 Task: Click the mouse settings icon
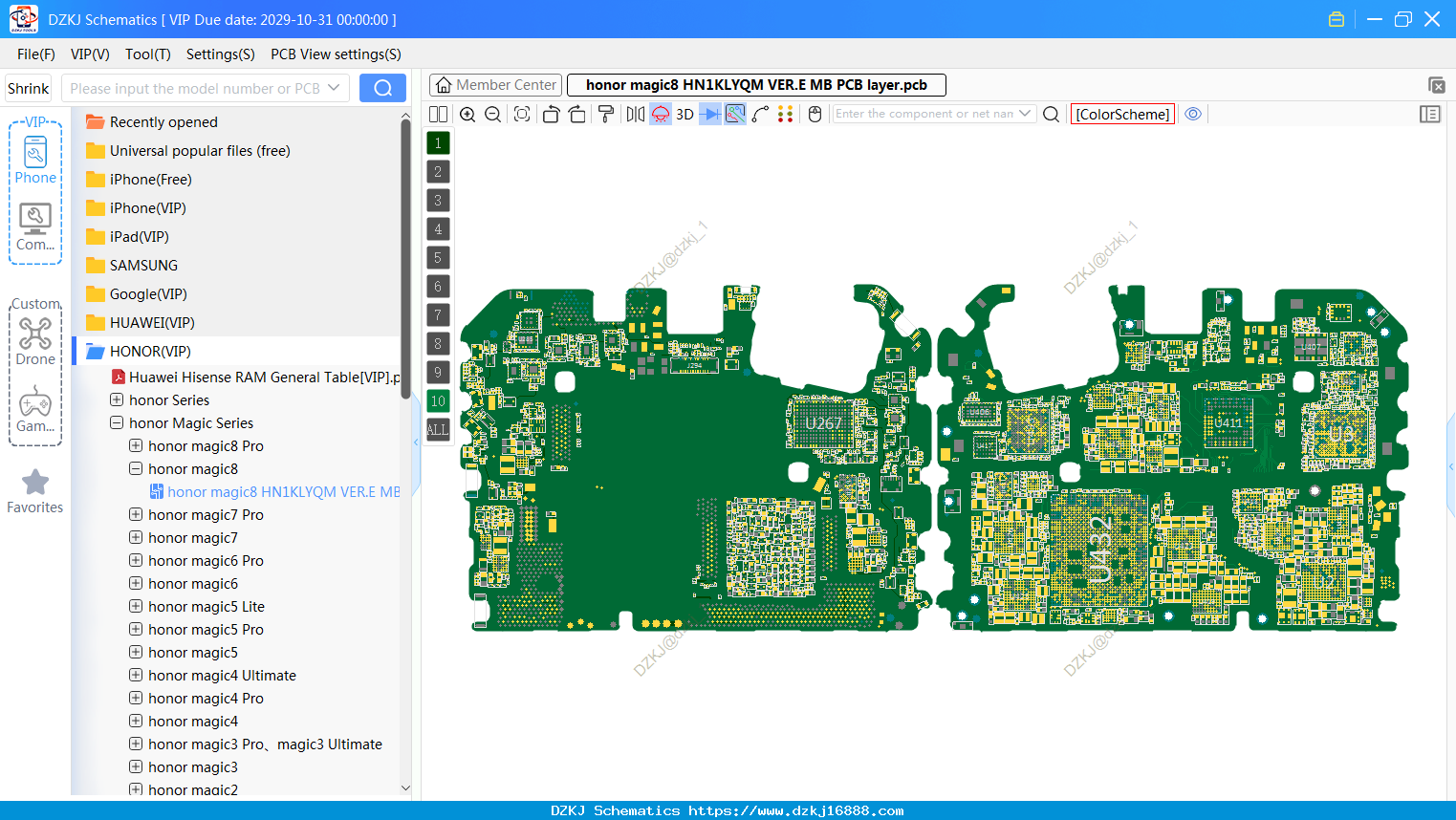[x=815, y=114]
